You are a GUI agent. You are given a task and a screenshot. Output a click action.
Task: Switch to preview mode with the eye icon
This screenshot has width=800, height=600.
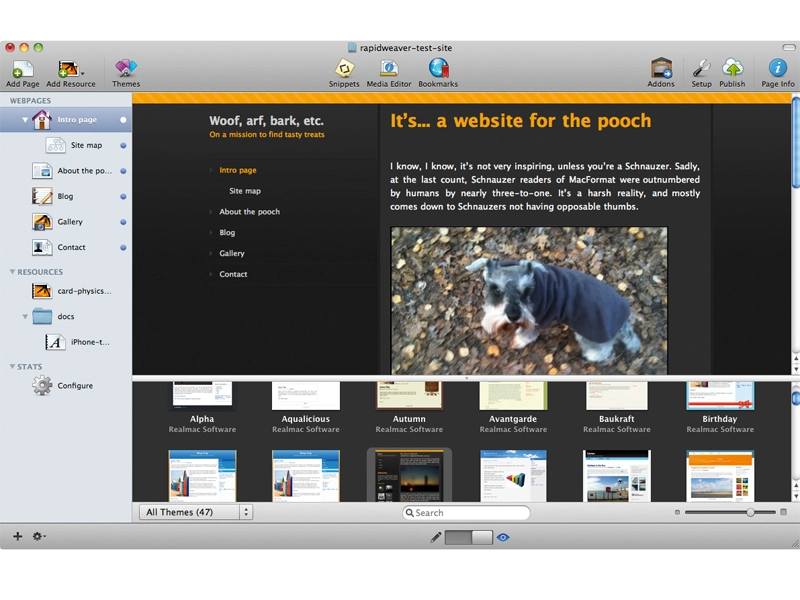pos(503,537)
